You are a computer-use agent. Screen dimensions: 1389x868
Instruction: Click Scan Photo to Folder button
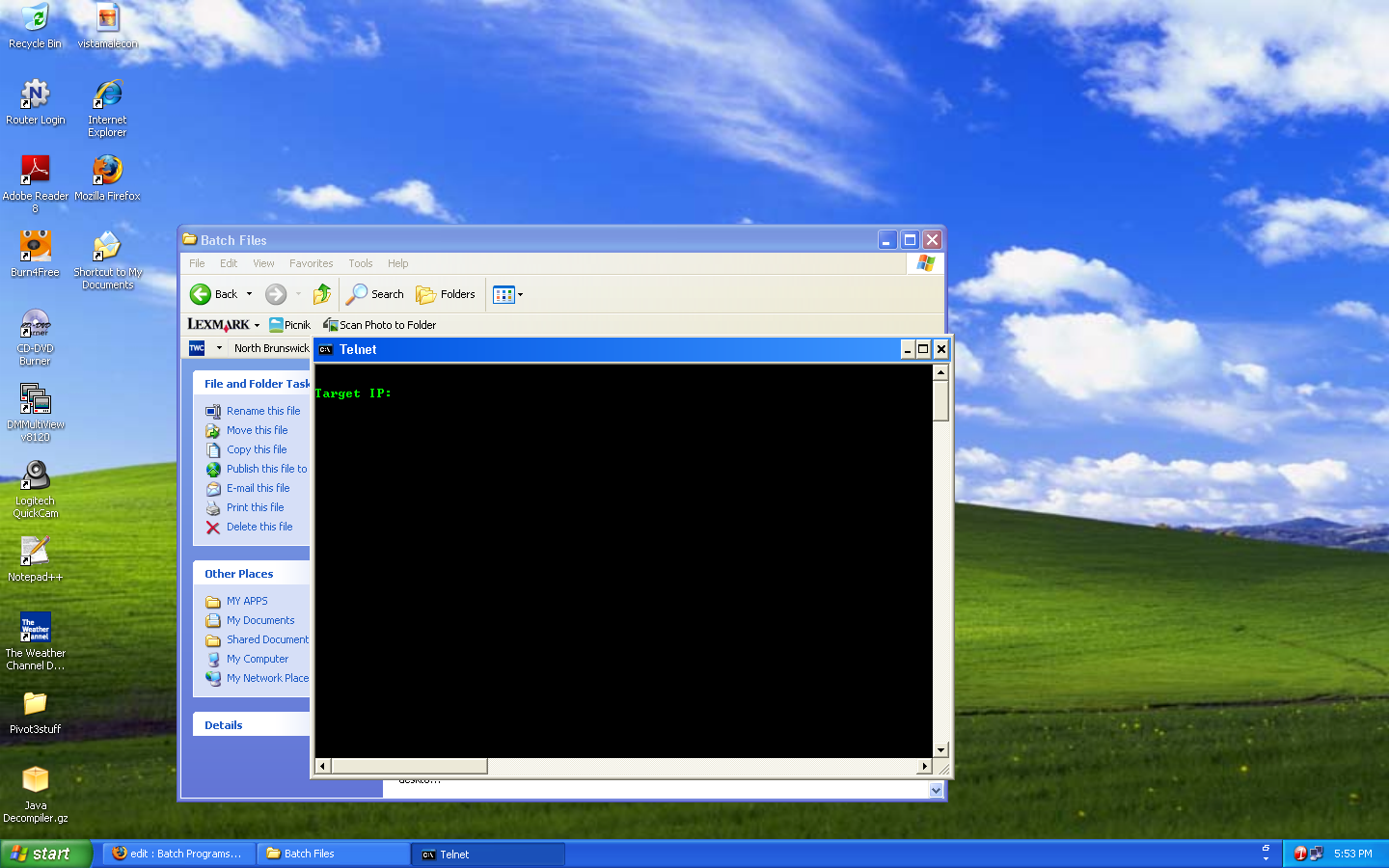point(379,325)
